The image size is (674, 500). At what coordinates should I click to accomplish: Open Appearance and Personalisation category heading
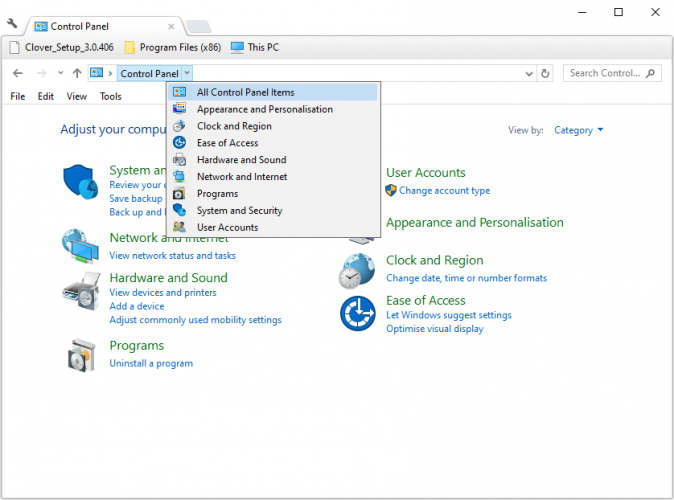(475, 222)
